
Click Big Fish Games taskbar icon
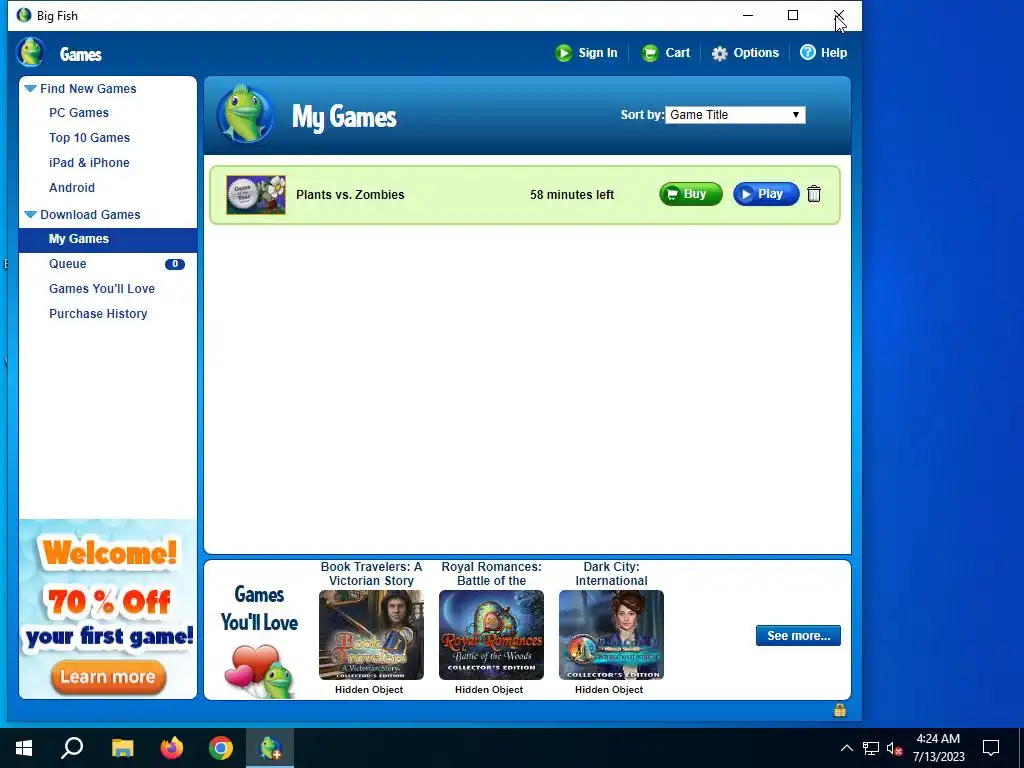(270, 748)
